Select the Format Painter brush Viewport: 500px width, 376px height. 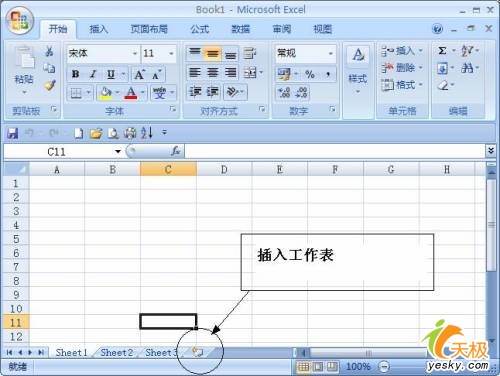50,85
